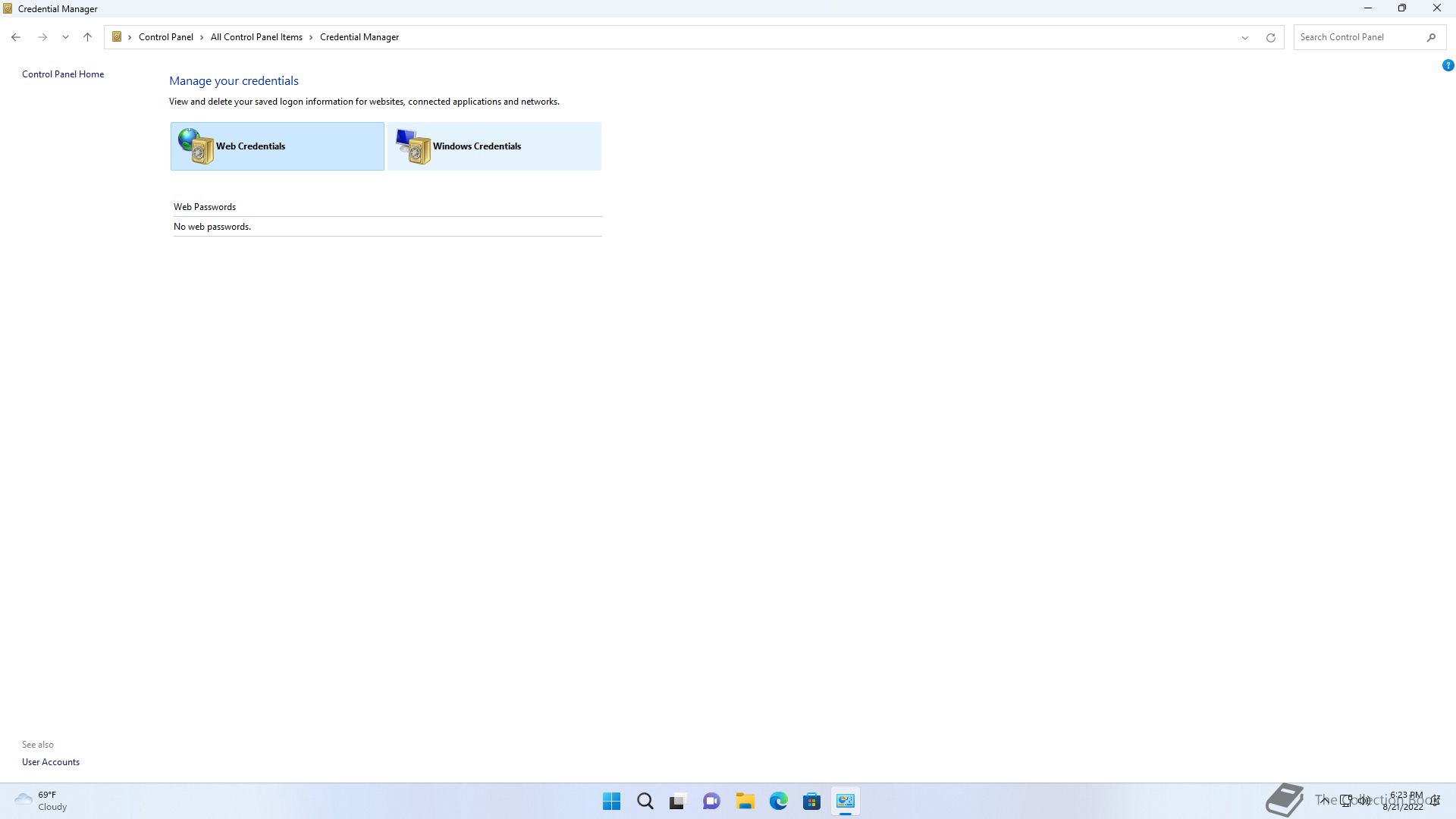Go back using the back arrow
The width and height of the screenshot is (1456, 819).
(16, 37)
